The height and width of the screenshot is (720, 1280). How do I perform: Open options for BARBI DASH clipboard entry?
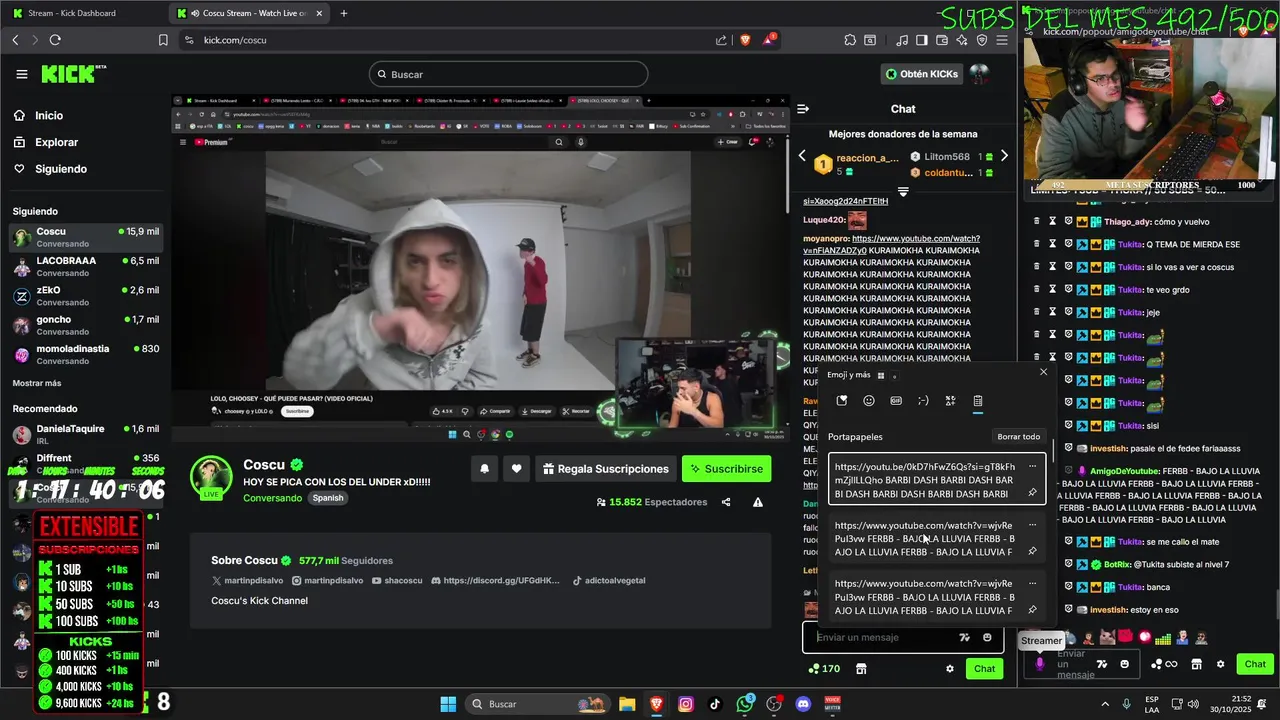click(x=1032, y=466)
